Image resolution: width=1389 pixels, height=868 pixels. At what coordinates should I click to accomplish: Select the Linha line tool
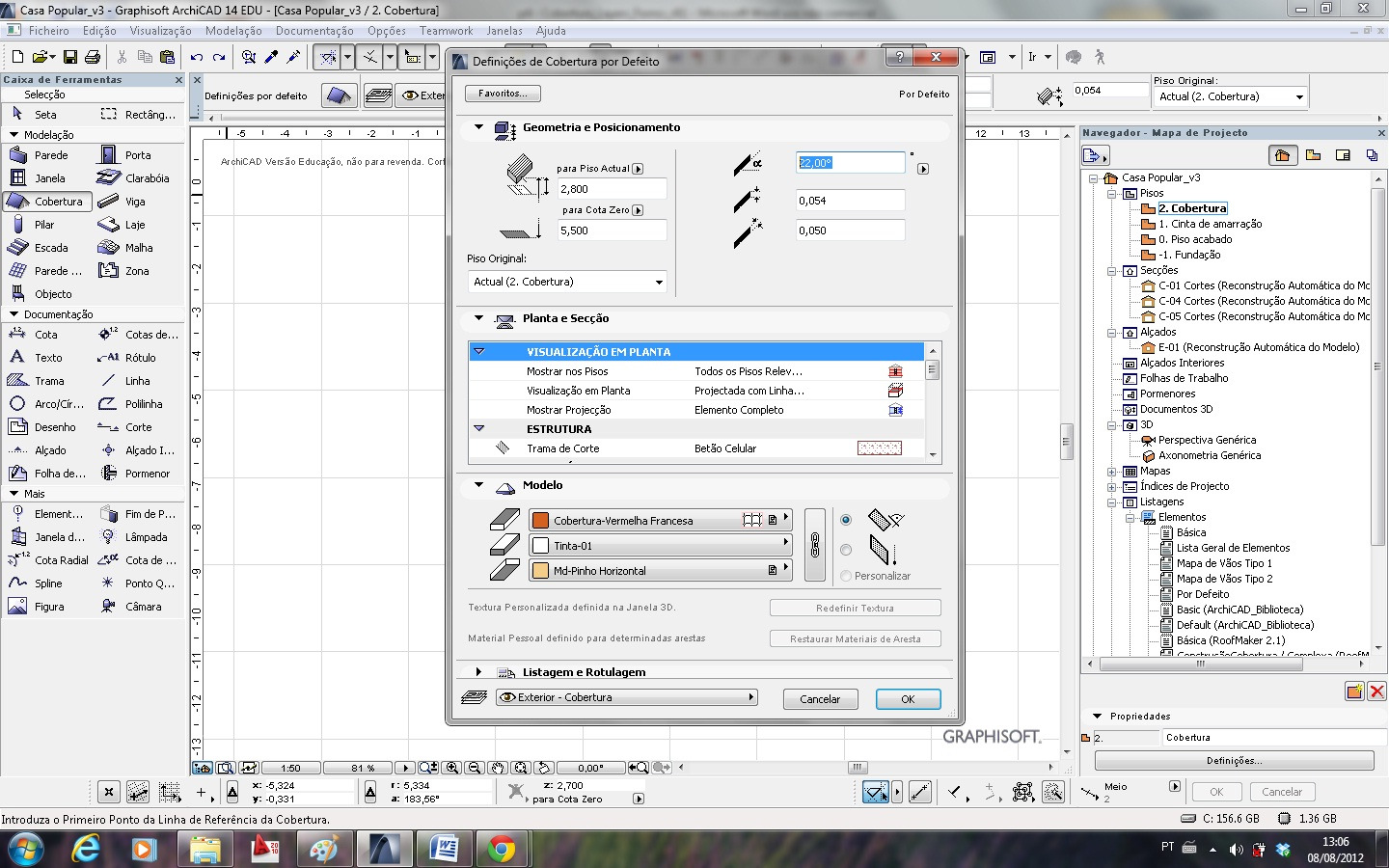click(137, 380)
